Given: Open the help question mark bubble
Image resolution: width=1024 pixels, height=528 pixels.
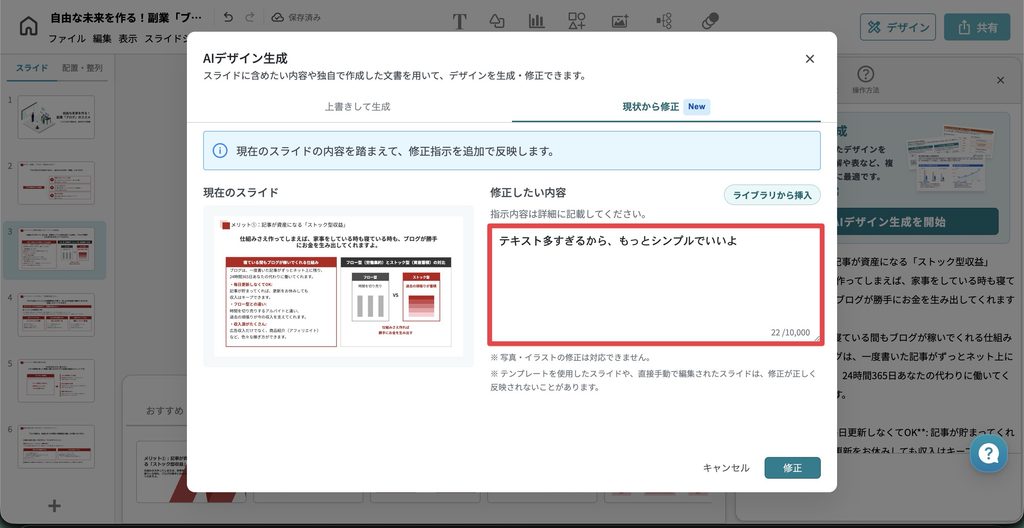Looking at the screenshot, I should (x=989, y=454).
